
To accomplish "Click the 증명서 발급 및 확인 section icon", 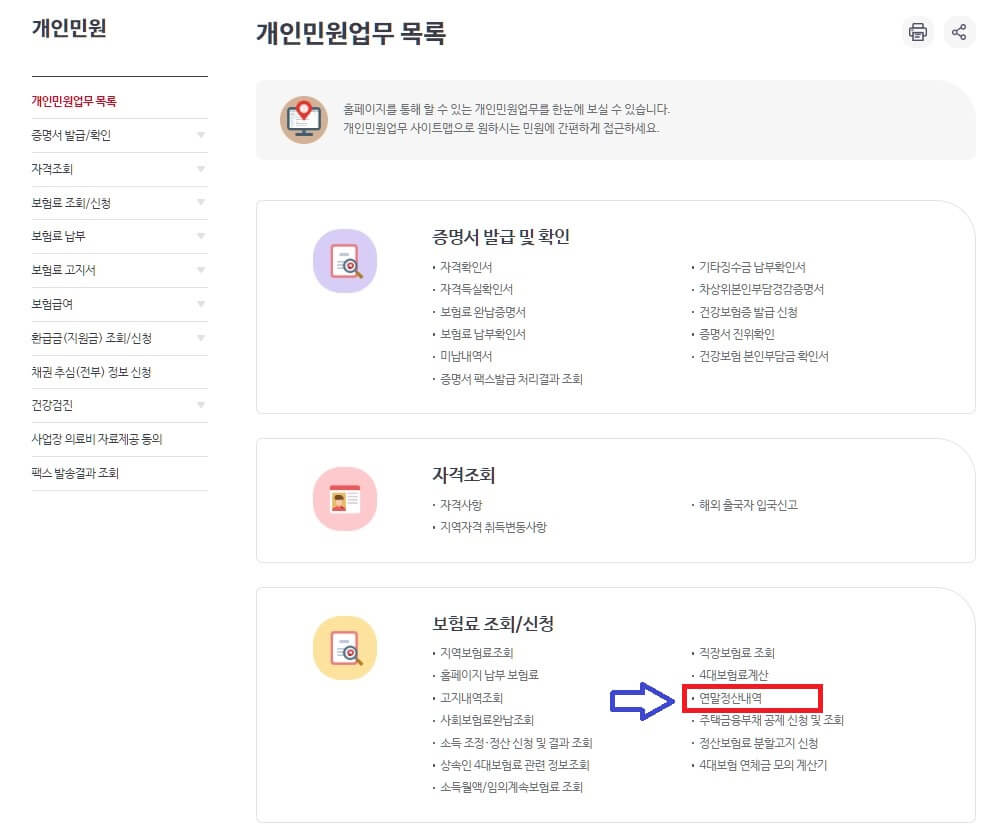I will click(x=345, y=261).
